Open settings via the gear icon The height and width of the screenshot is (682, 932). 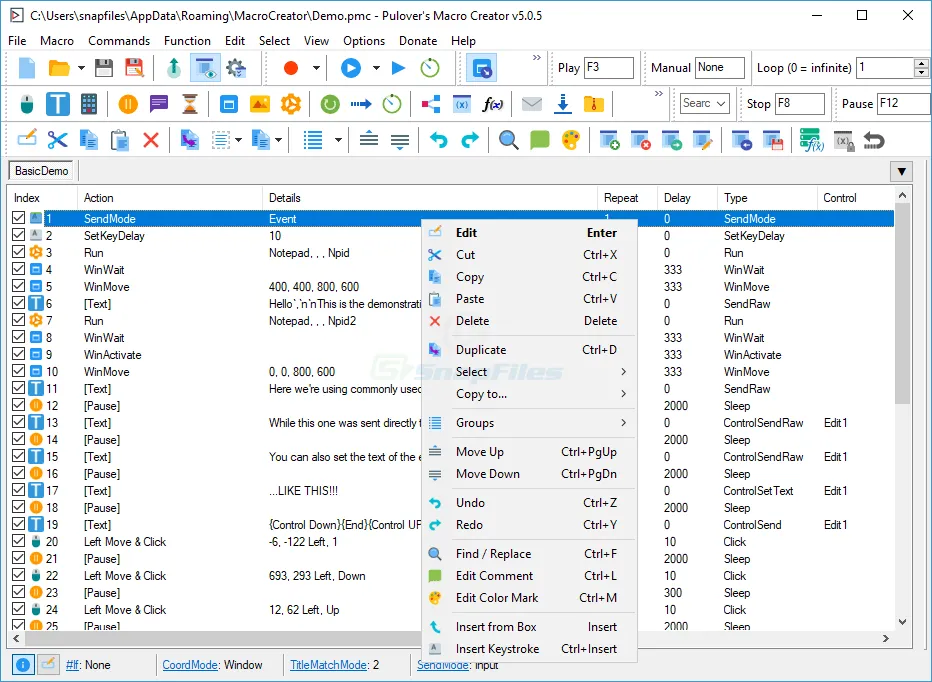[x=236, y=68]
